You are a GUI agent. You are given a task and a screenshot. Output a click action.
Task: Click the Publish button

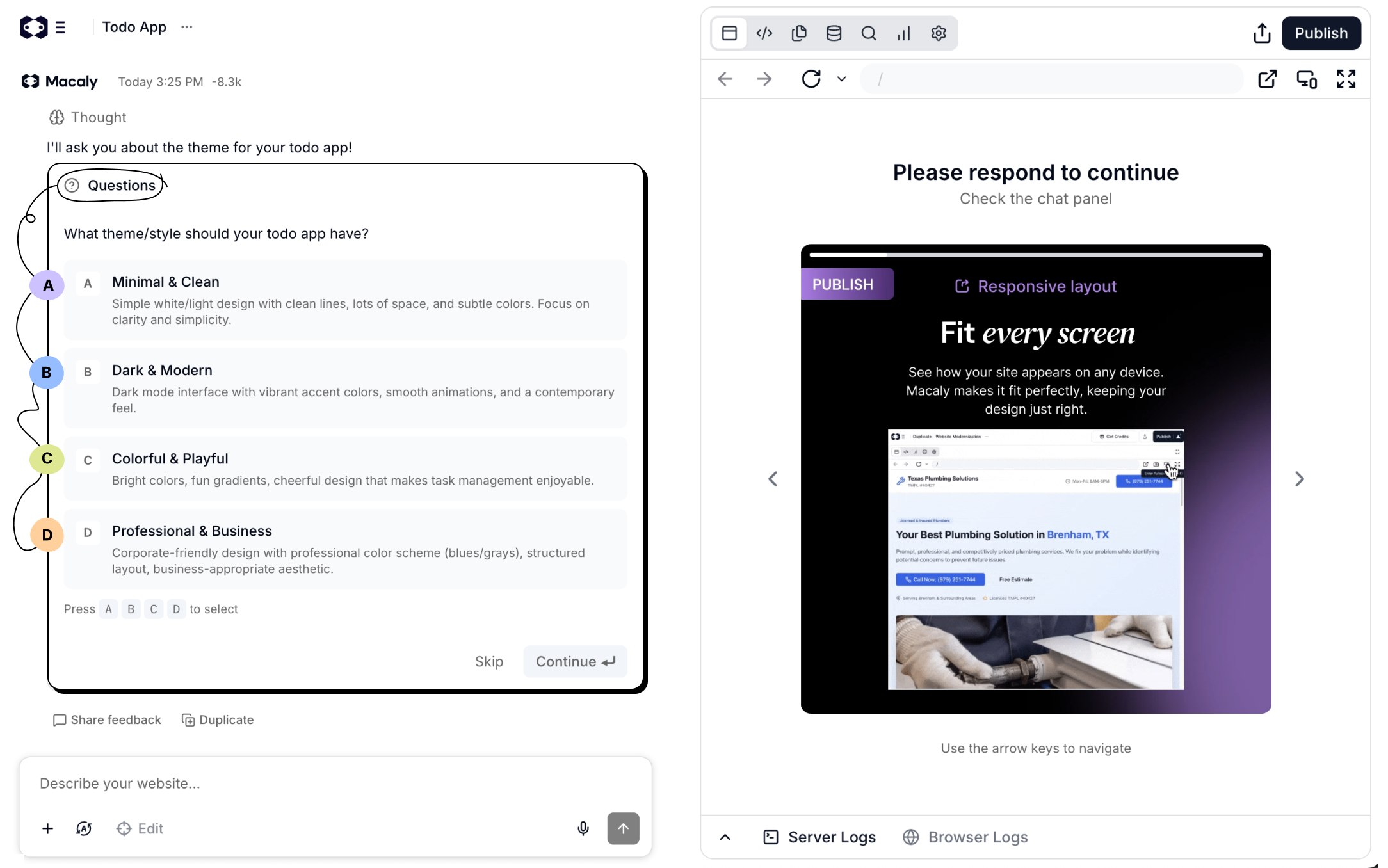pyautogui.click(x=1321, y=33)
